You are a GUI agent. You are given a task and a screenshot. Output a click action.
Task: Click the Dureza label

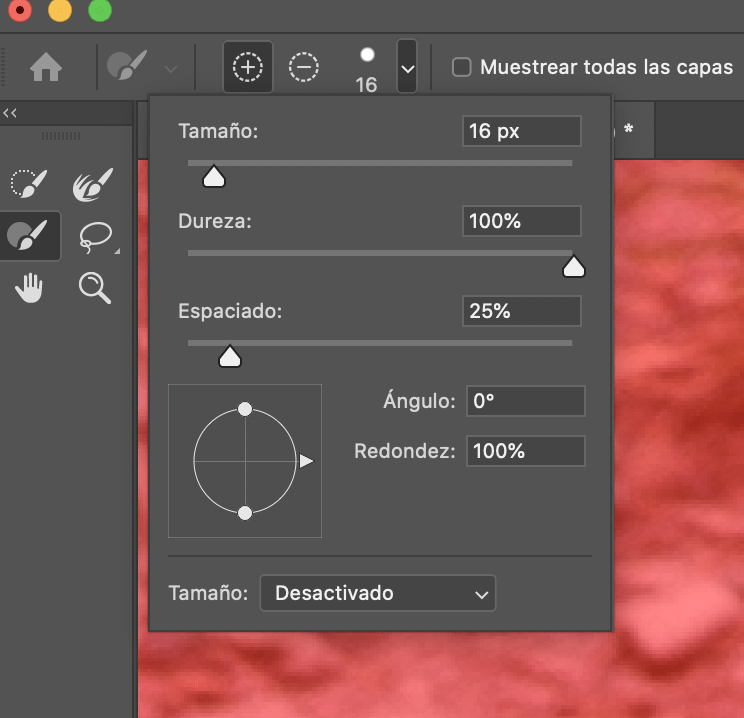pos(215,221)
